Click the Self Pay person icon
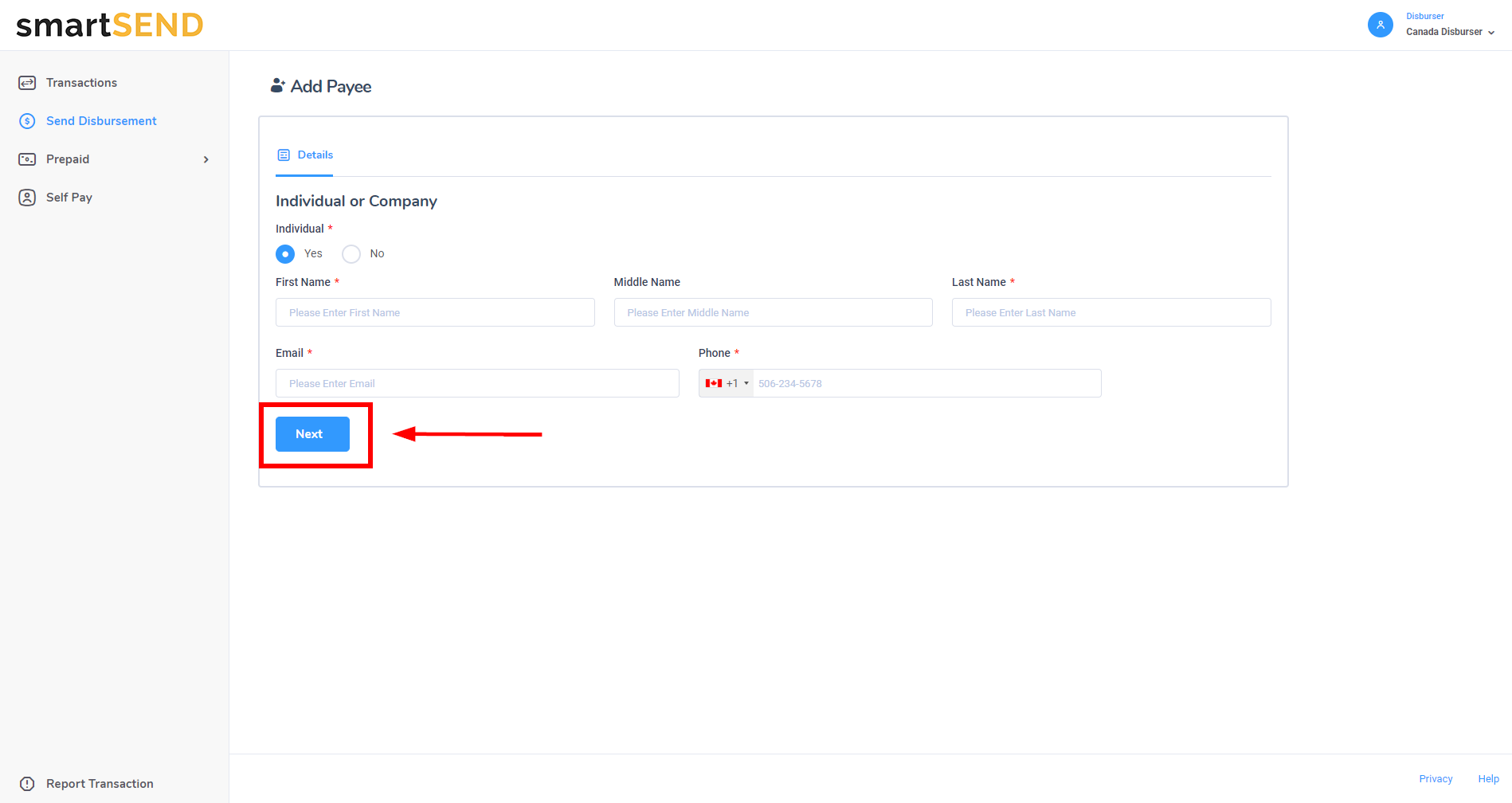The height and width of the screenshot is (803, 1512). (27, 198)
